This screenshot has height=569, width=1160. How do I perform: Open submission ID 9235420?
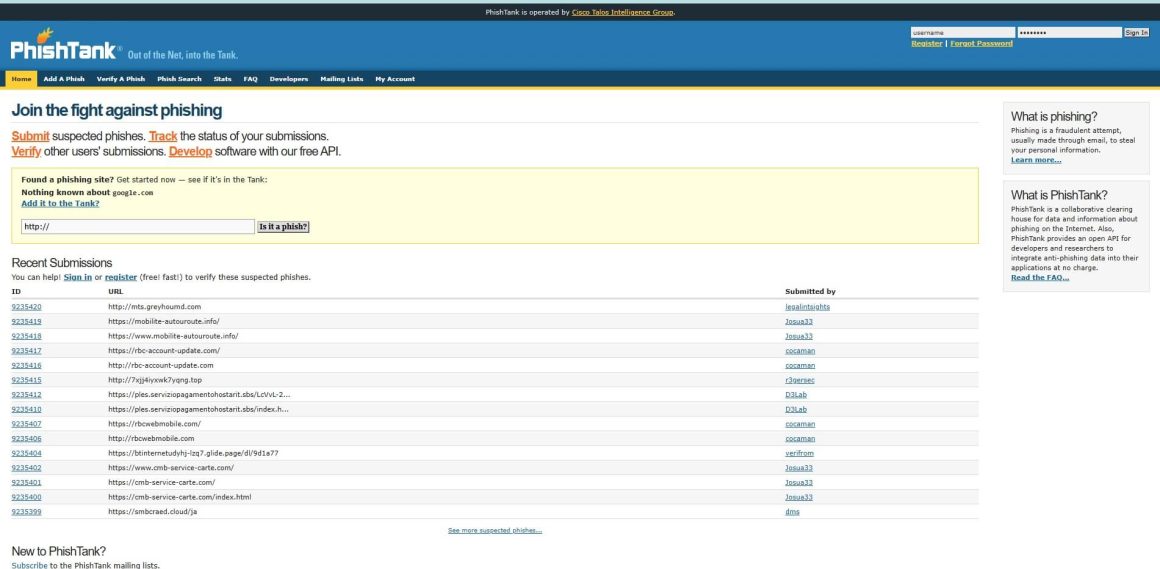pos(26,306)
